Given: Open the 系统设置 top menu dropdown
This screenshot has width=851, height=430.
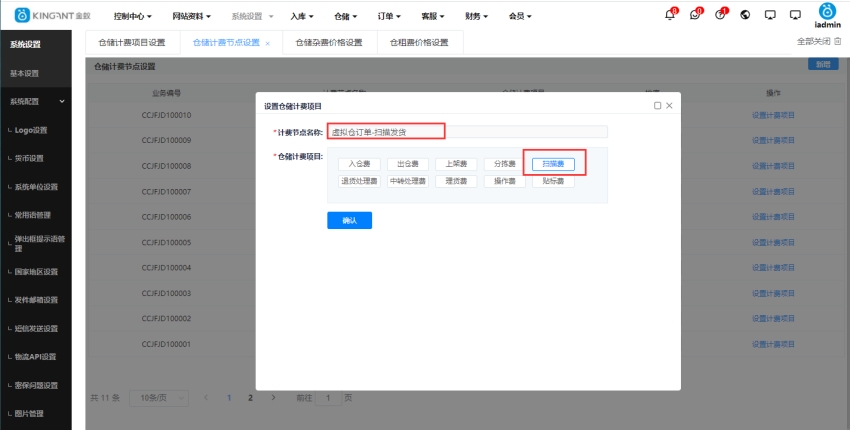Looking at the screenshot, I should [252, 16].
